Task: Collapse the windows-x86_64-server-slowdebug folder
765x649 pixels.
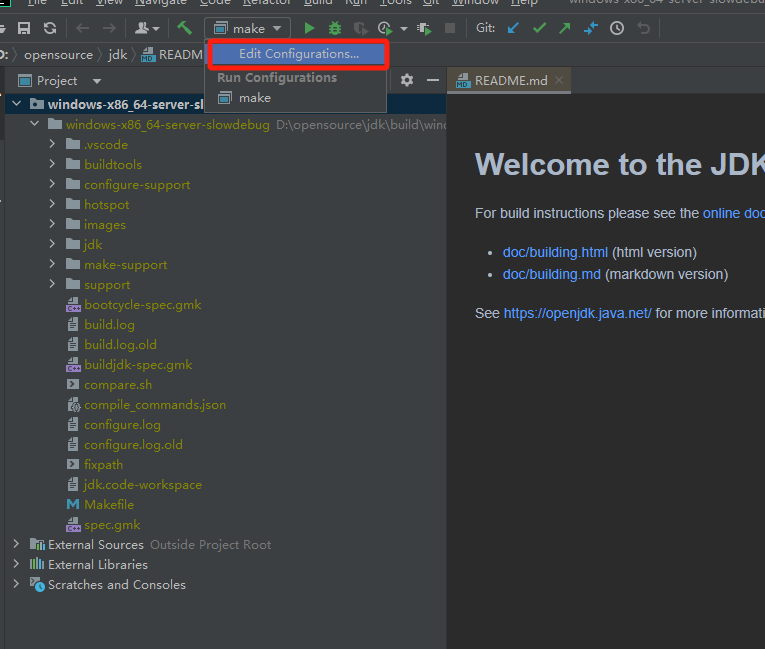Action: (x=35, y=124)
